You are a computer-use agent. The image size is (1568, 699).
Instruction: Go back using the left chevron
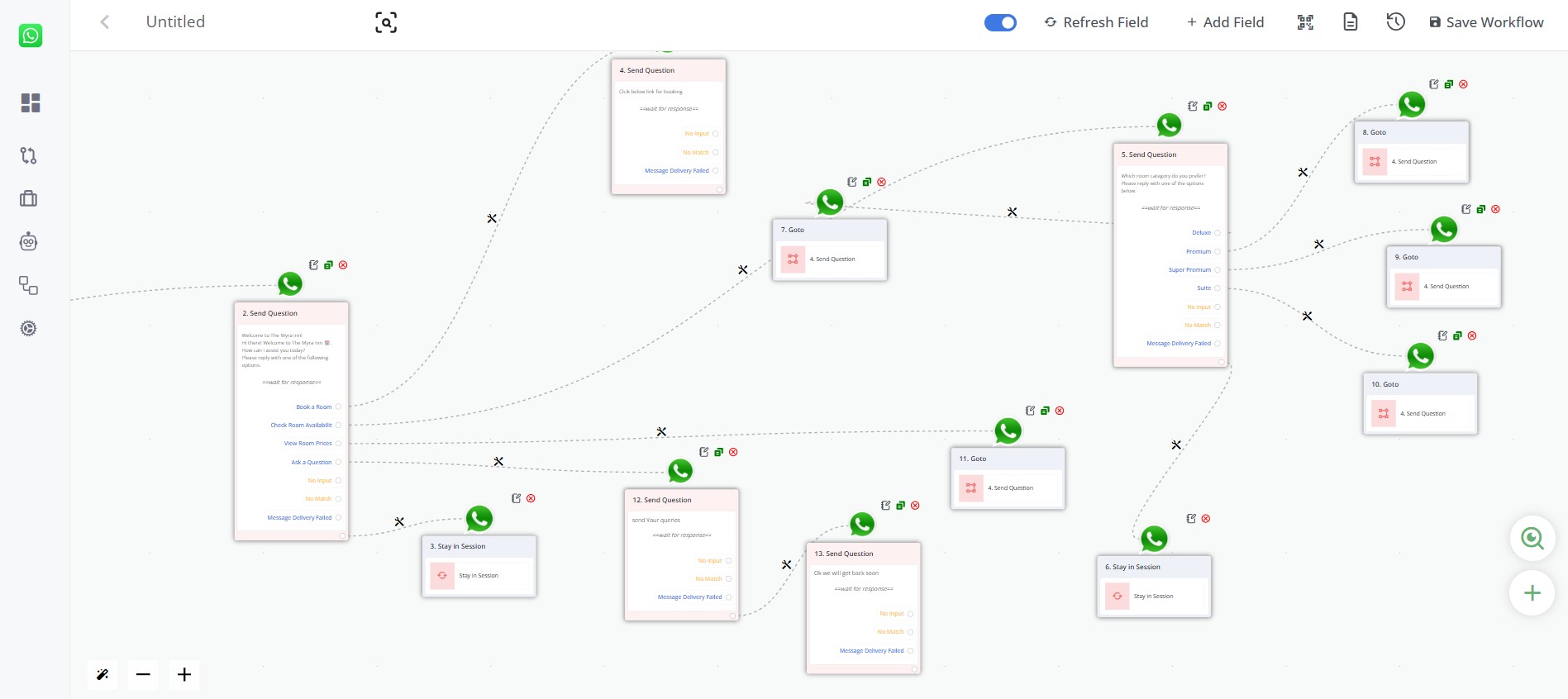pyautogui.click(x=104, y=22)
